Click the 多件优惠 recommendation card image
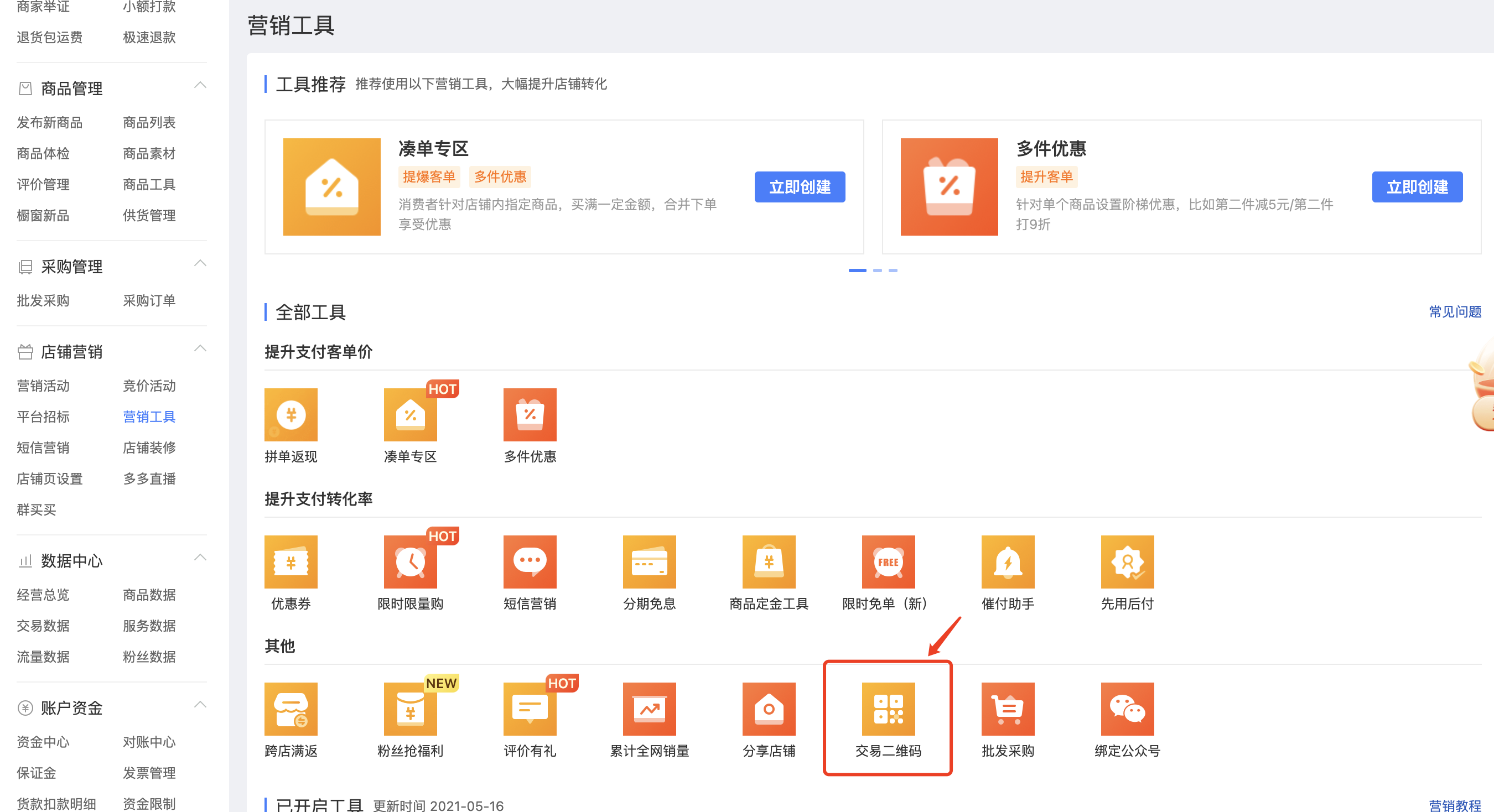Viewport: 1494px width, 812px height. [949, 186]
